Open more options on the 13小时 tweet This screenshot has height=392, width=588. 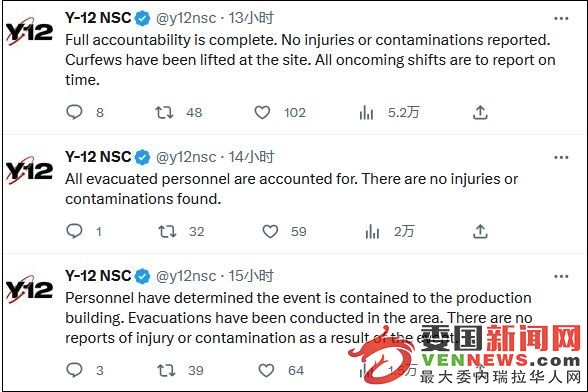click(561, 18)
